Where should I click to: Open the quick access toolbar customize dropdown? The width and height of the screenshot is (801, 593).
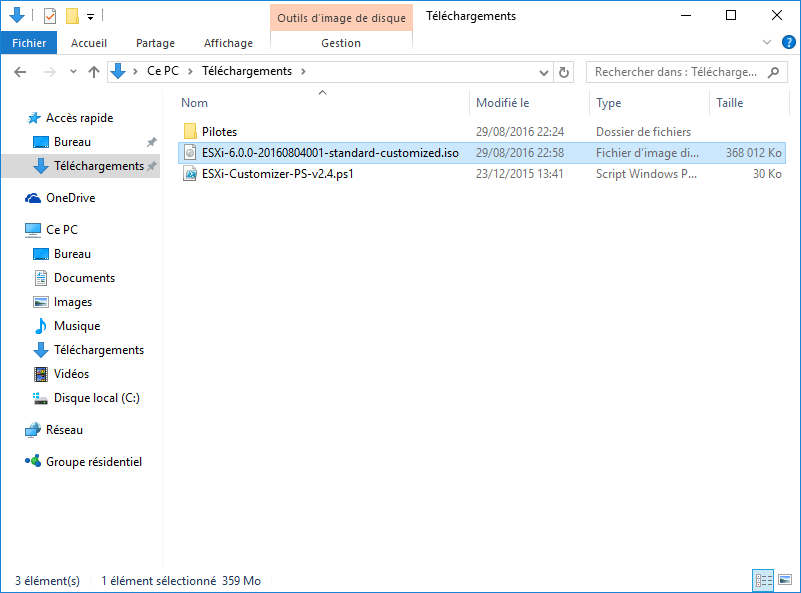pyautogui.click(x=90, y=17)
